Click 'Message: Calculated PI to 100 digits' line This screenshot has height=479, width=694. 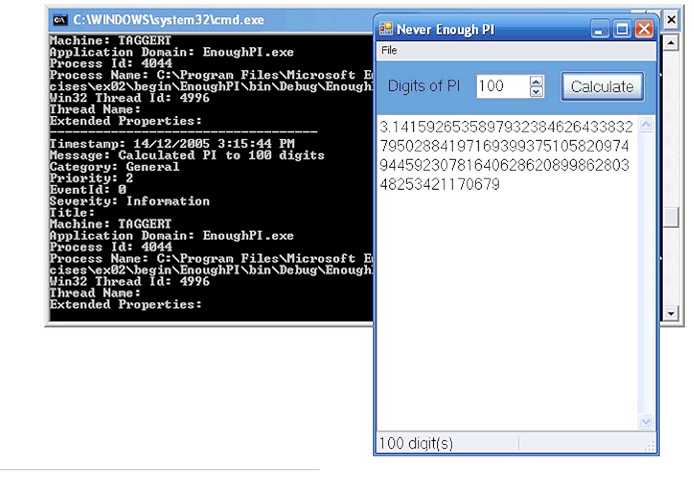click(x=187, y=155)
